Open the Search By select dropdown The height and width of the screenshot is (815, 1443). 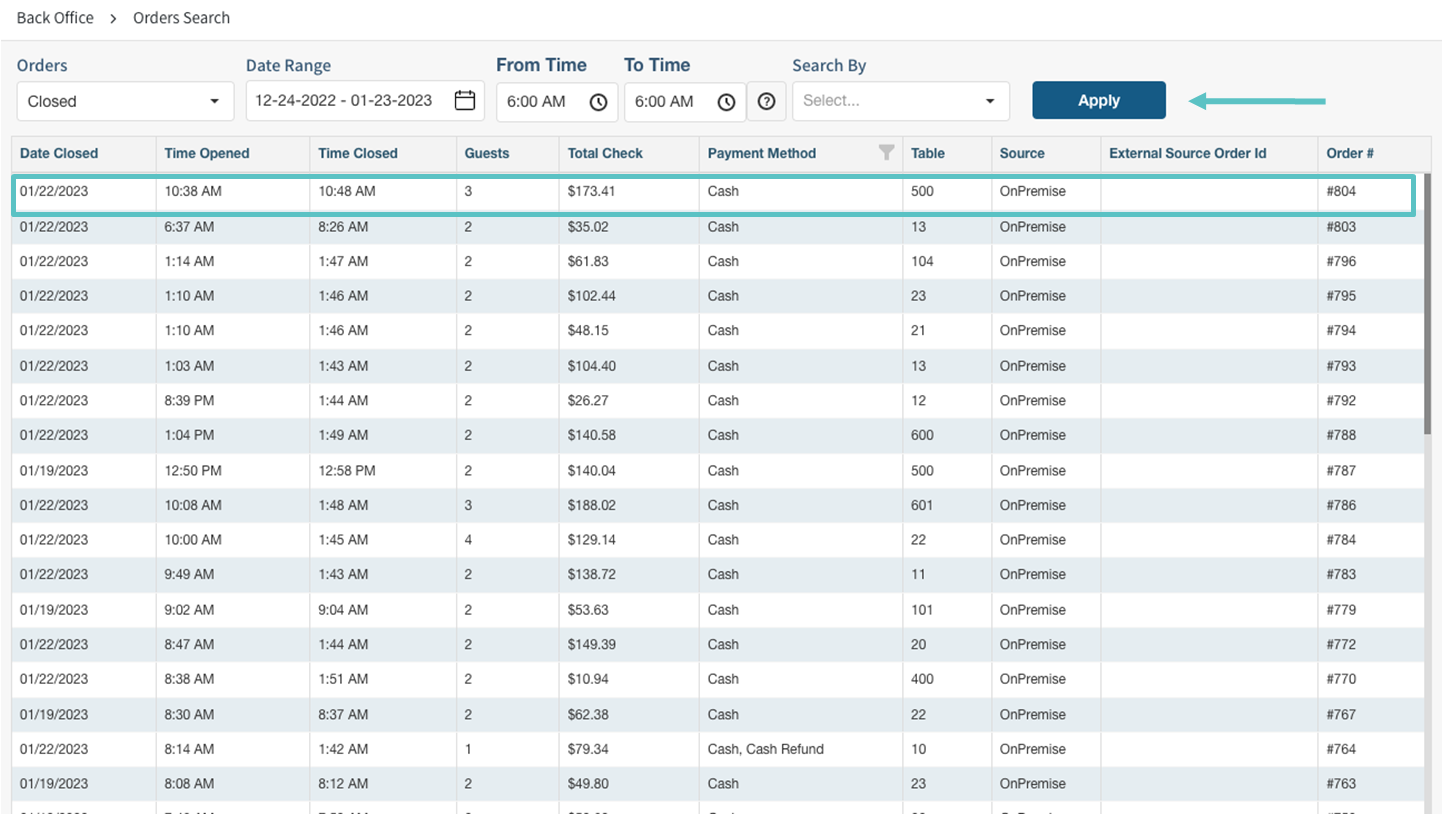pyautogui.click(x=900, y=101)
